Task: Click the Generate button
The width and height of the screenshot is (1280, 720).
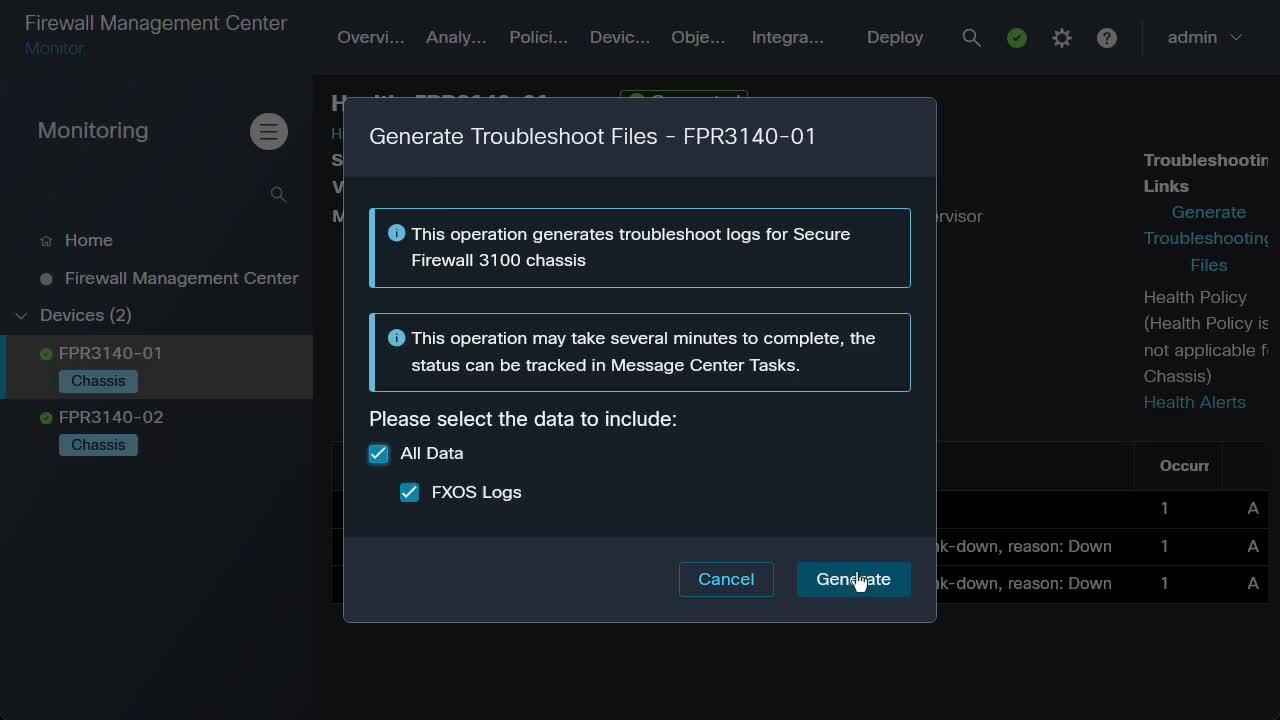Action: (x=853, y=579)
